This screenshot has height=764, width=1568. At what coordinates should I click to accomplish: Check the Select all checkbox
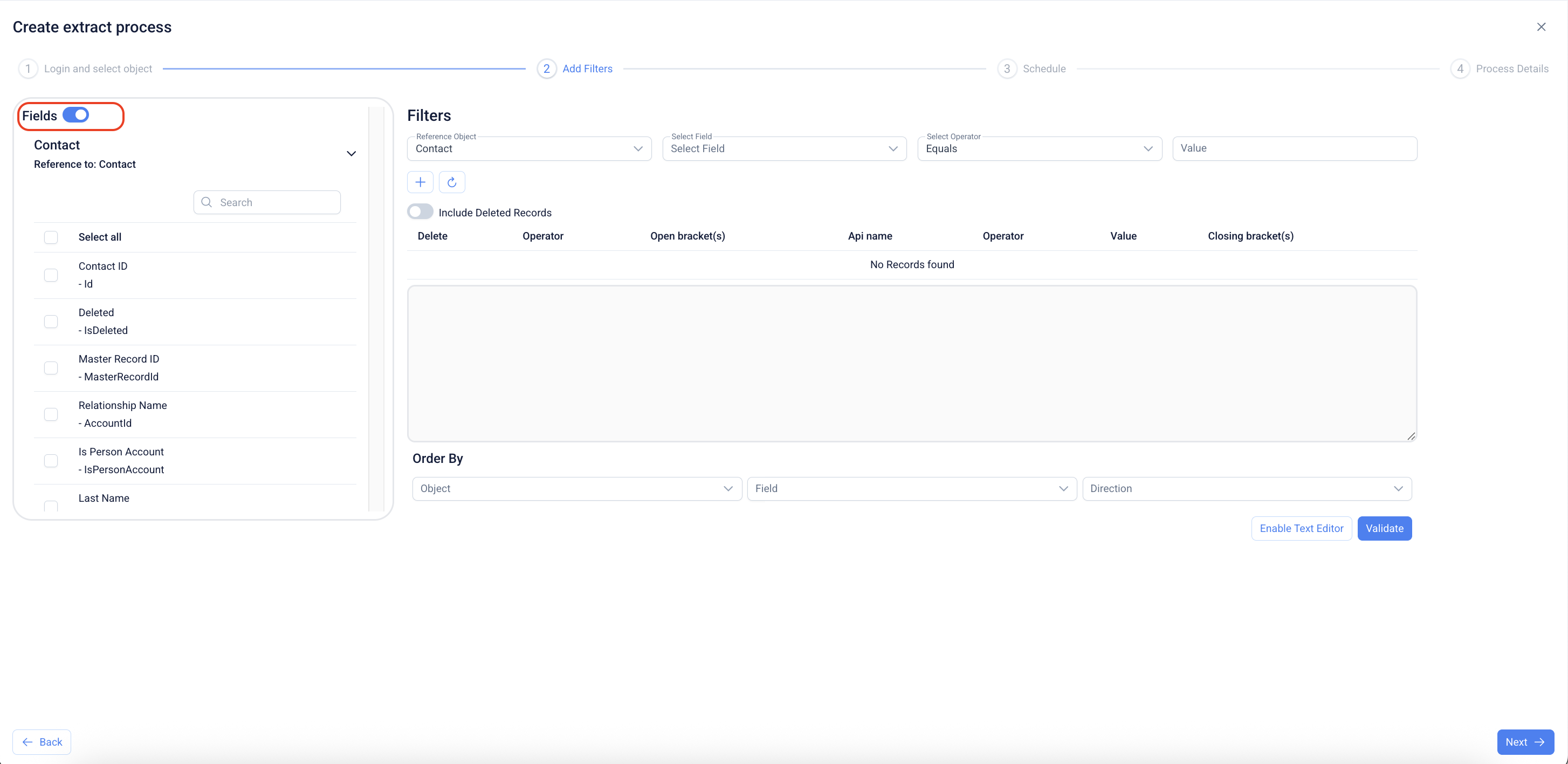[x=51, y=237]
